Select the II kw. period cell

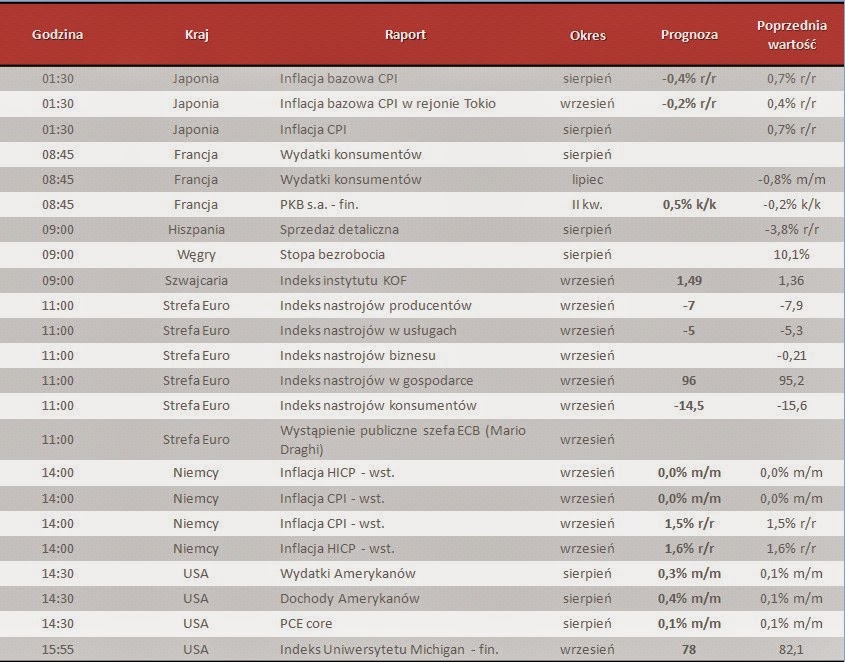click(x=587, y=204)
